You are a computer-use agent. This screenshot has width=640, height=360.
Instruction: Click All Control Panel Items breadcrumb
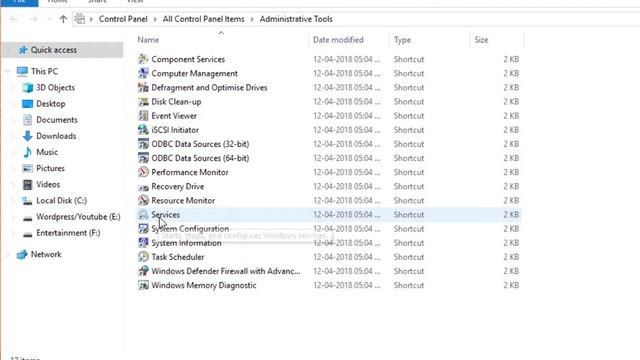[203, 19]
